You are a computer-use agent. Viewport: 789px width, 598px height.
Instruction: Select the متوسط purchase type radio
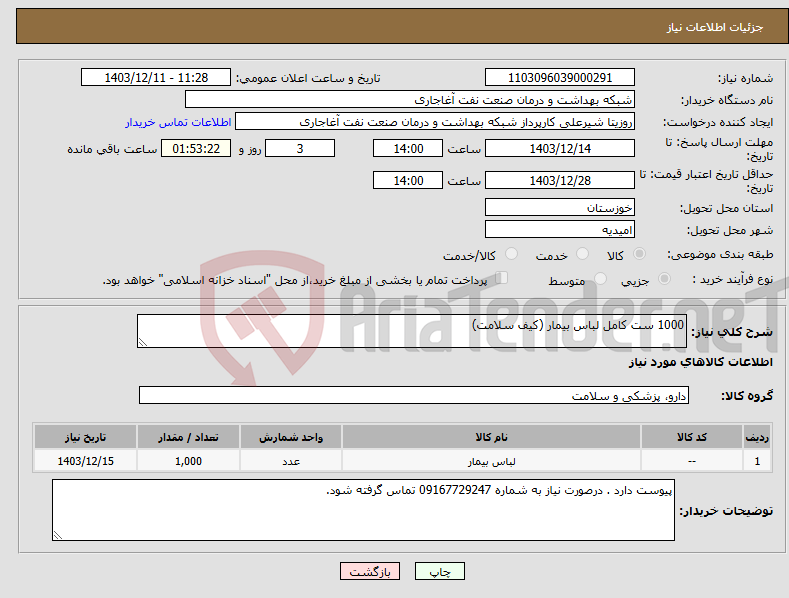pyautogui.click(x=600, y=278)
